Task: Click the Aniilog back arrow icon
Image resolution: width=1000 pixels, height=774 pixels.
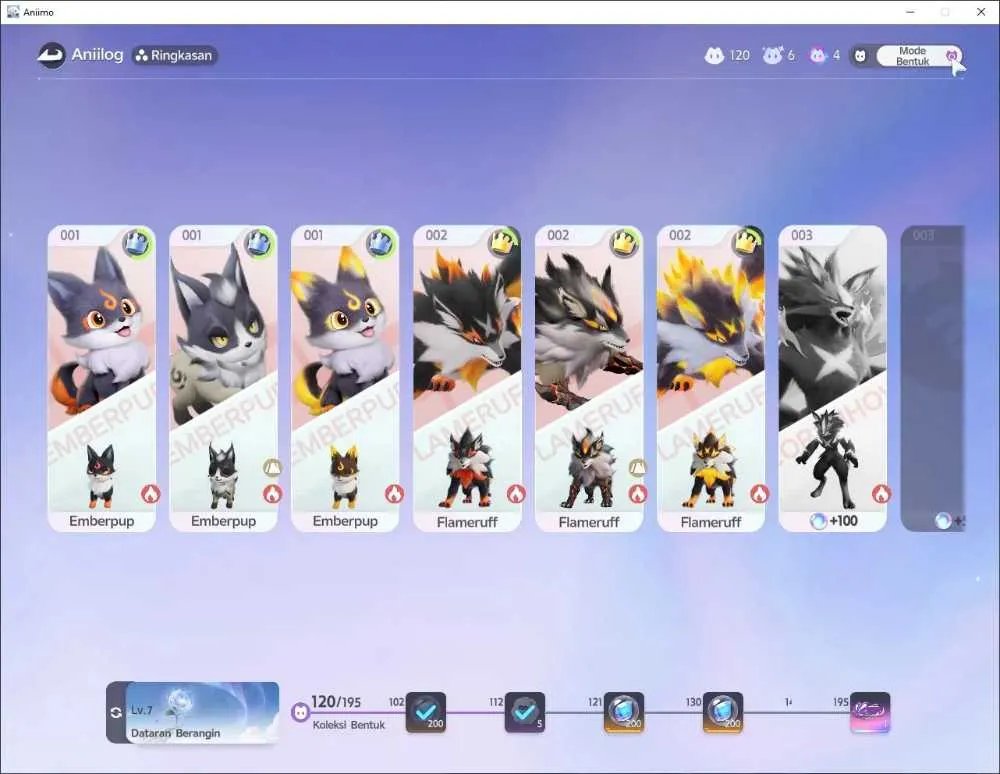Action: coord(51,55)
